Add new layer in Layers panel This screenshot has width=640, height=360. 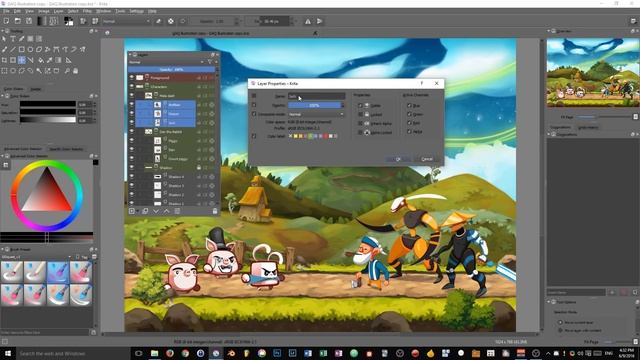pyautogui.click(x=132, y=211)
